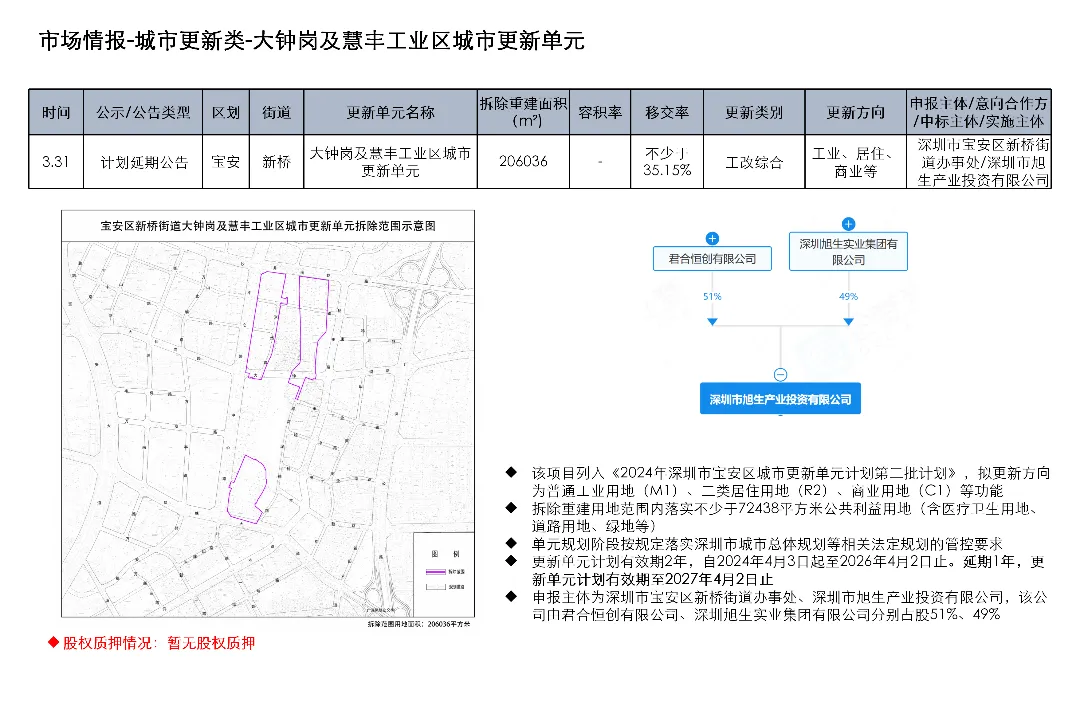Expand the plus icon above 君合恒创有限公司
The image size is (1080, 721).
712,238
